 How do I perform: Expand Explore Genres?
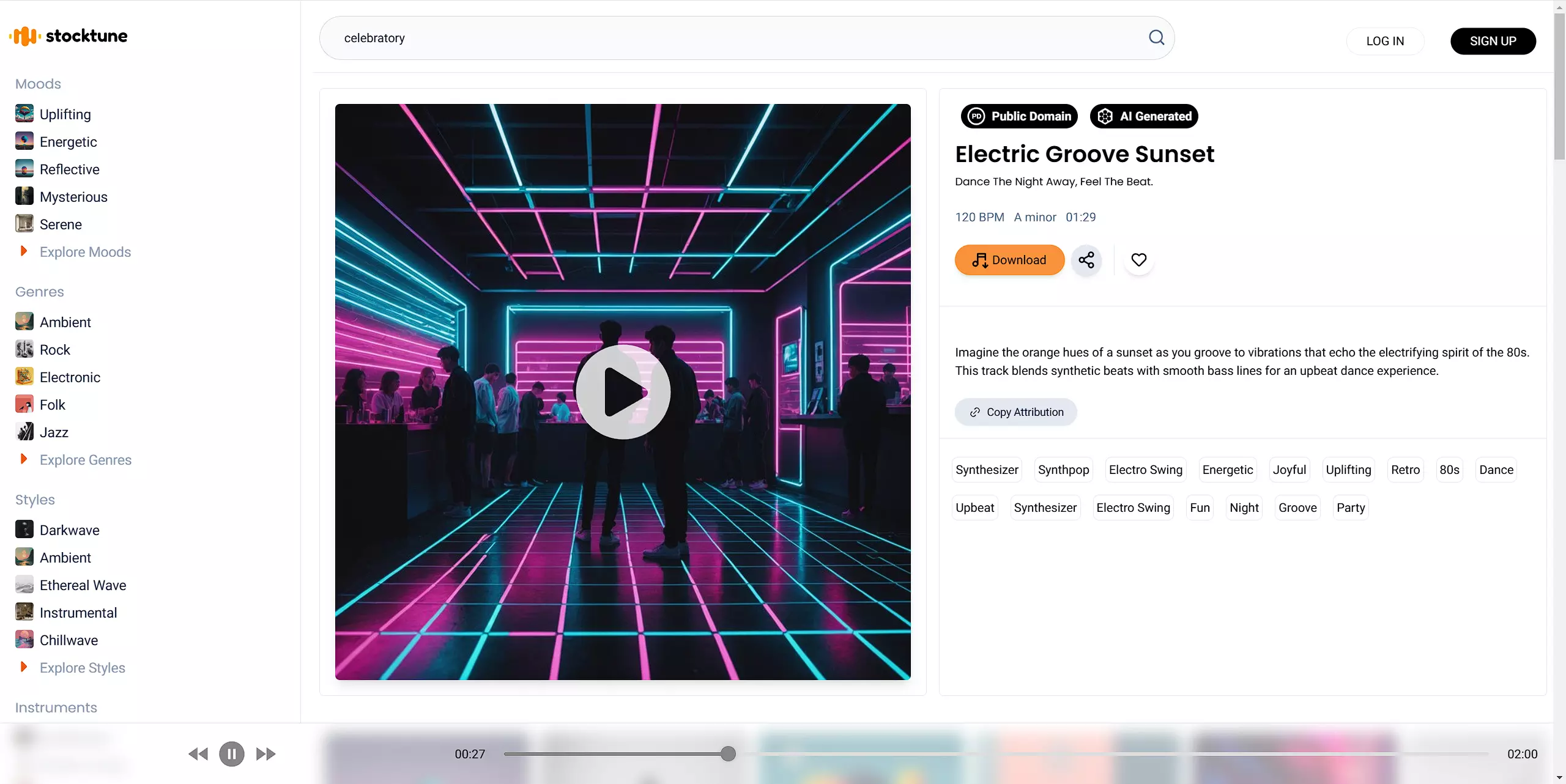(x=85, y=460)
